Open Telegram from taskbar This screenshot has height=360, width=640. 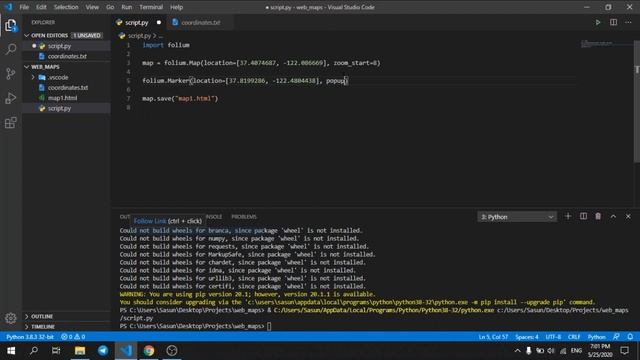(x=103, y=351)
